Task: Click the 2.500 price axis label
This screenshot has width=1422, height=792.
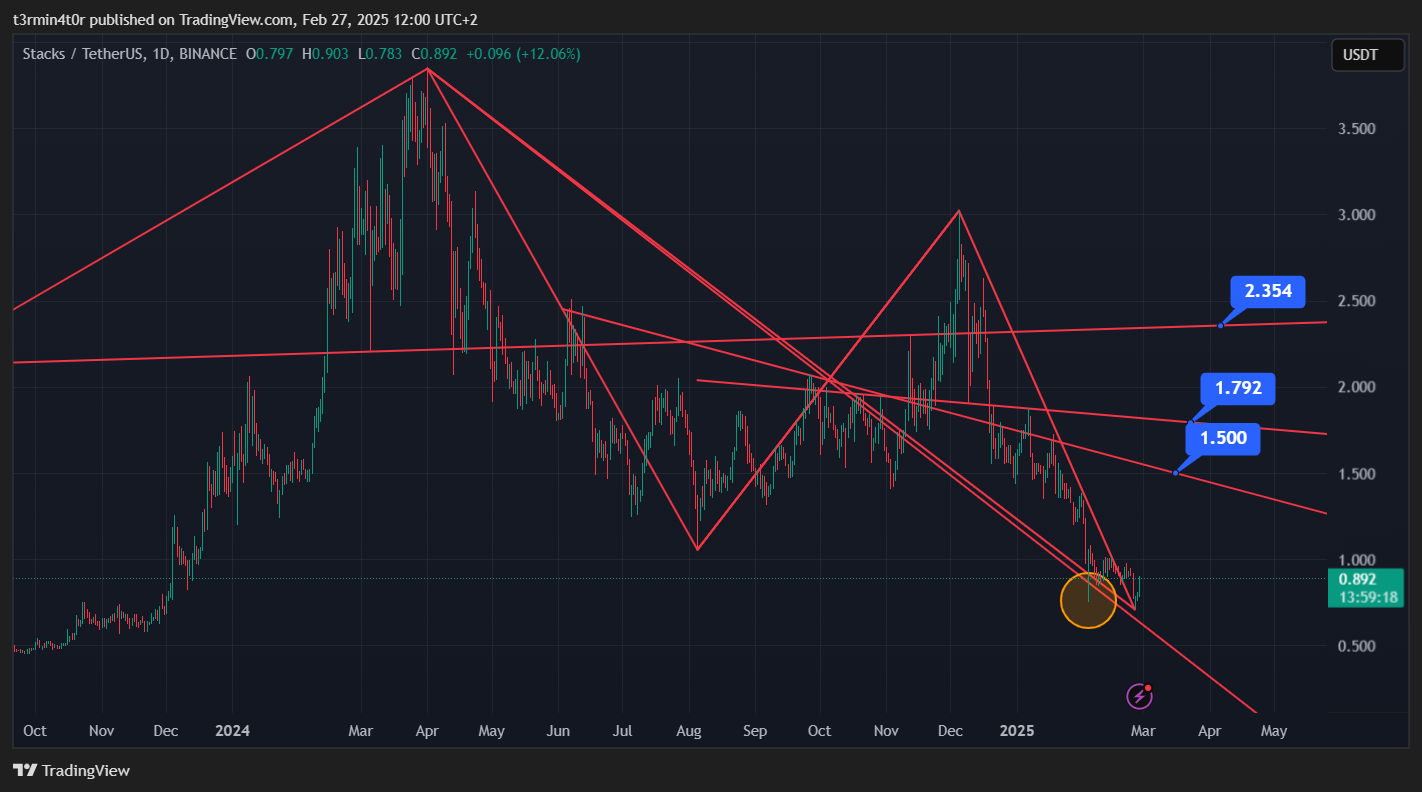Action: click(1357, 301)
